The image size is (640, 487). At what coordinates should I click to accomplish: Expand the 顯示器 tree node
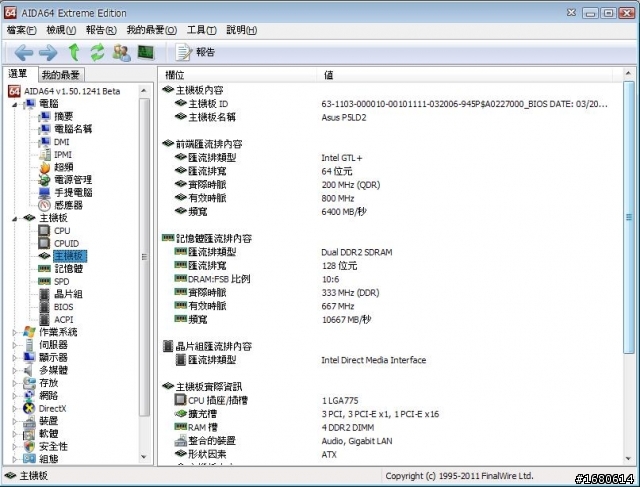(x=15, y=358)
